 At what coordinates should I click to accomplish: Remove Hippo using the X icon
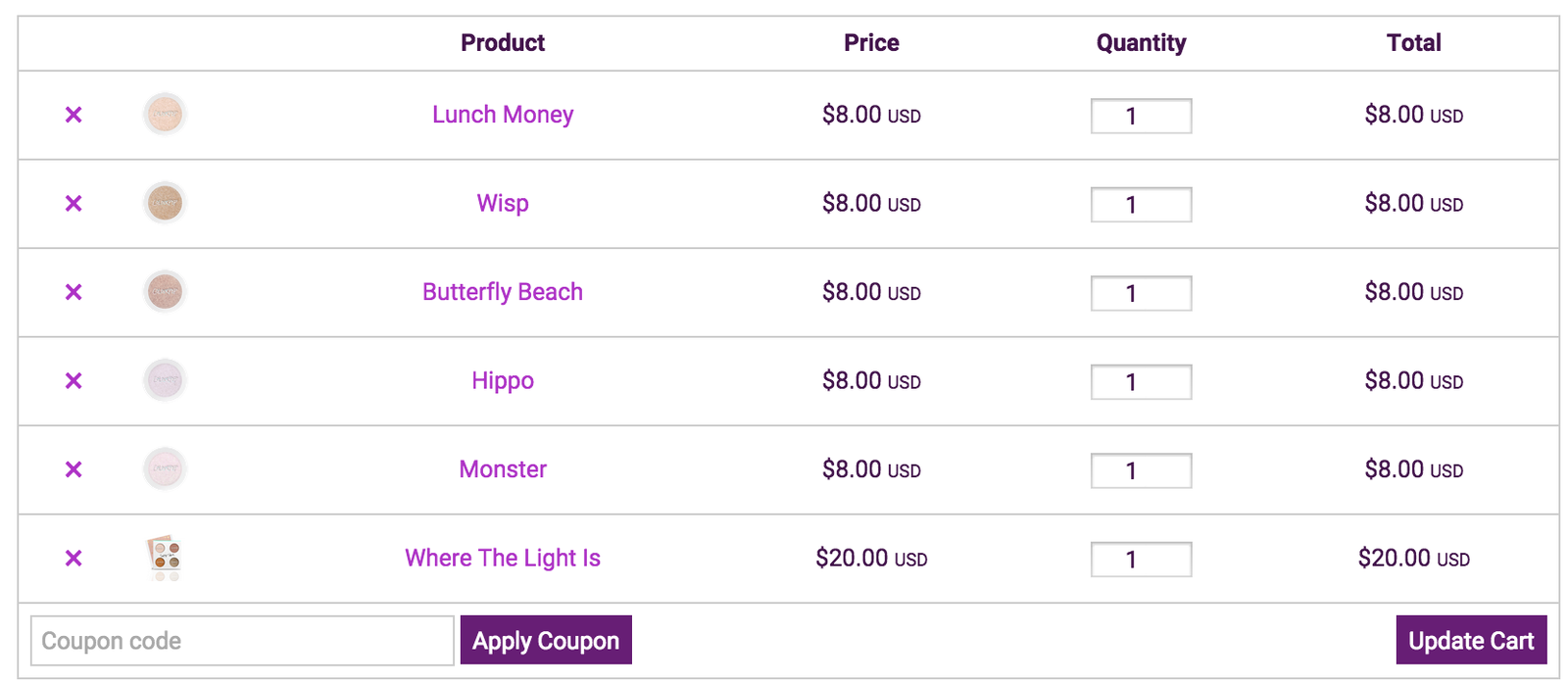(x=73, y=381)
